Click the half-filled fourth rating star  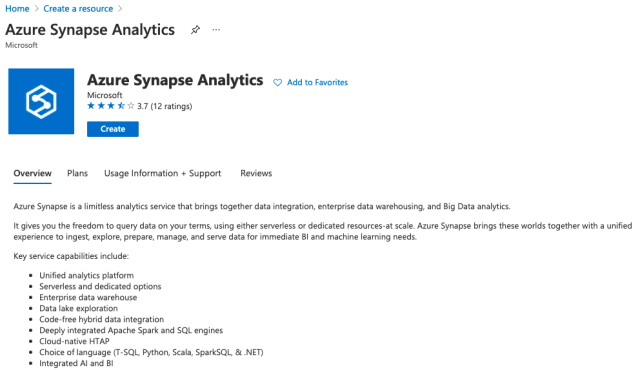(121, 106)
